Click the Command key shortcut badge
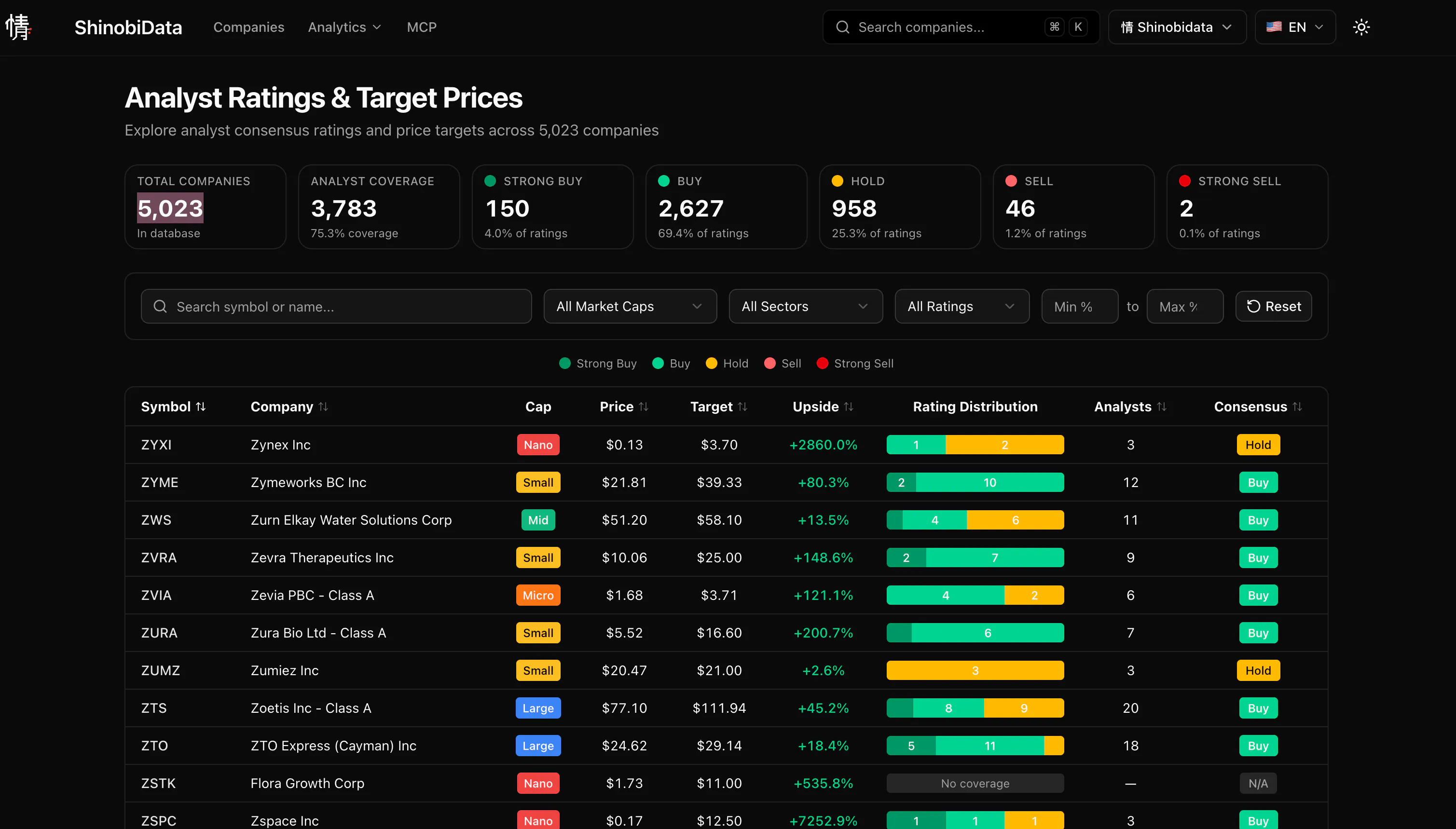Viewport: 1456px width, 829px height. click(1054, 27)
